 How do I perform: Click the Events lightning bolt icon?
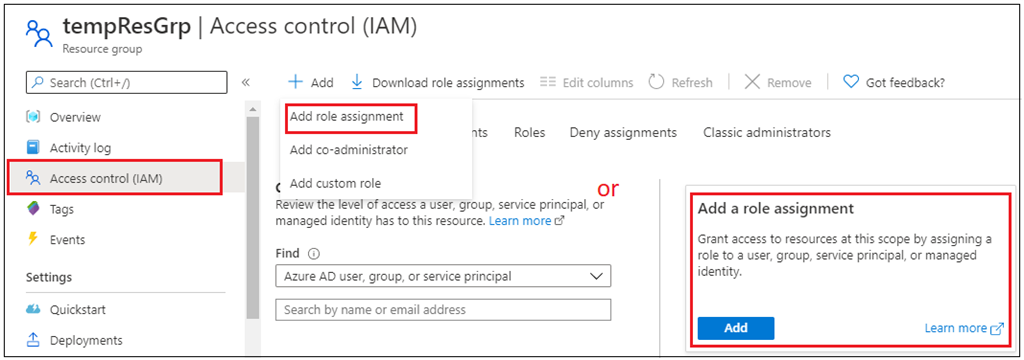point(33,239)
